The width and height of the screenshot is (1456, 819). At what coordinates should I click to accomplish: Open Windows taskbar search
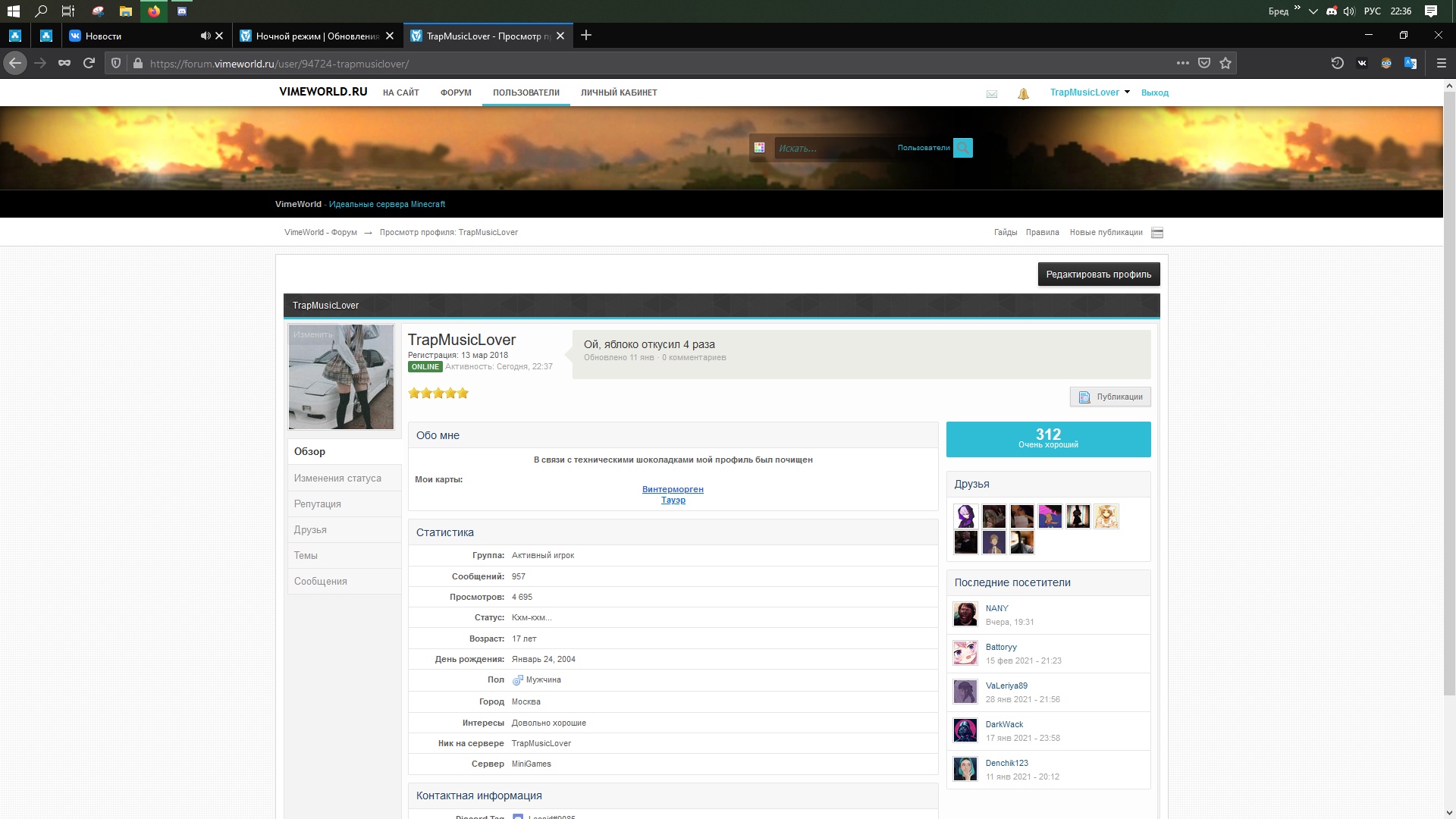[41, 11]
